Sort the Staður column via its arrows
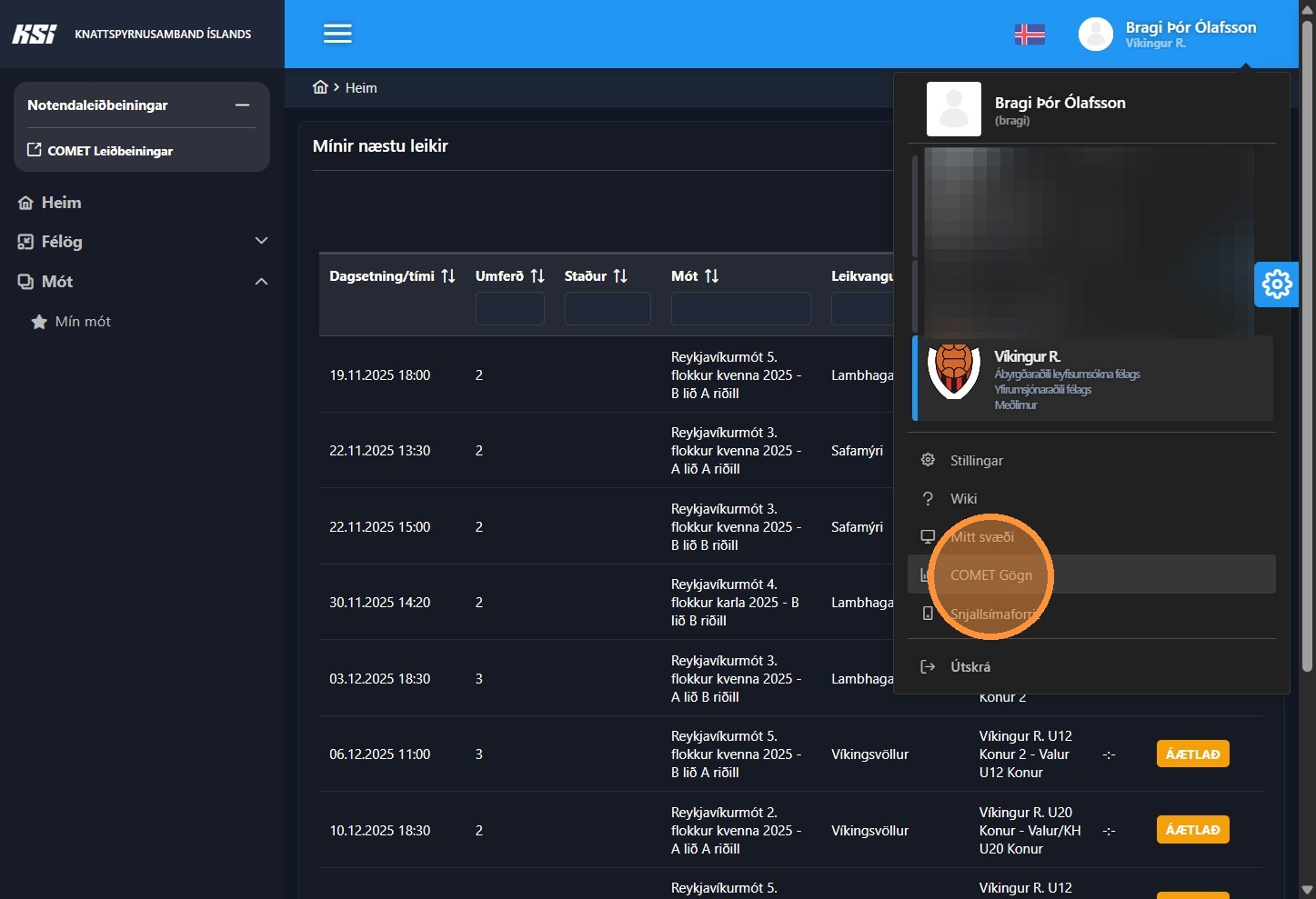This screenshot has width=1316, height=899. pos(620,275)
